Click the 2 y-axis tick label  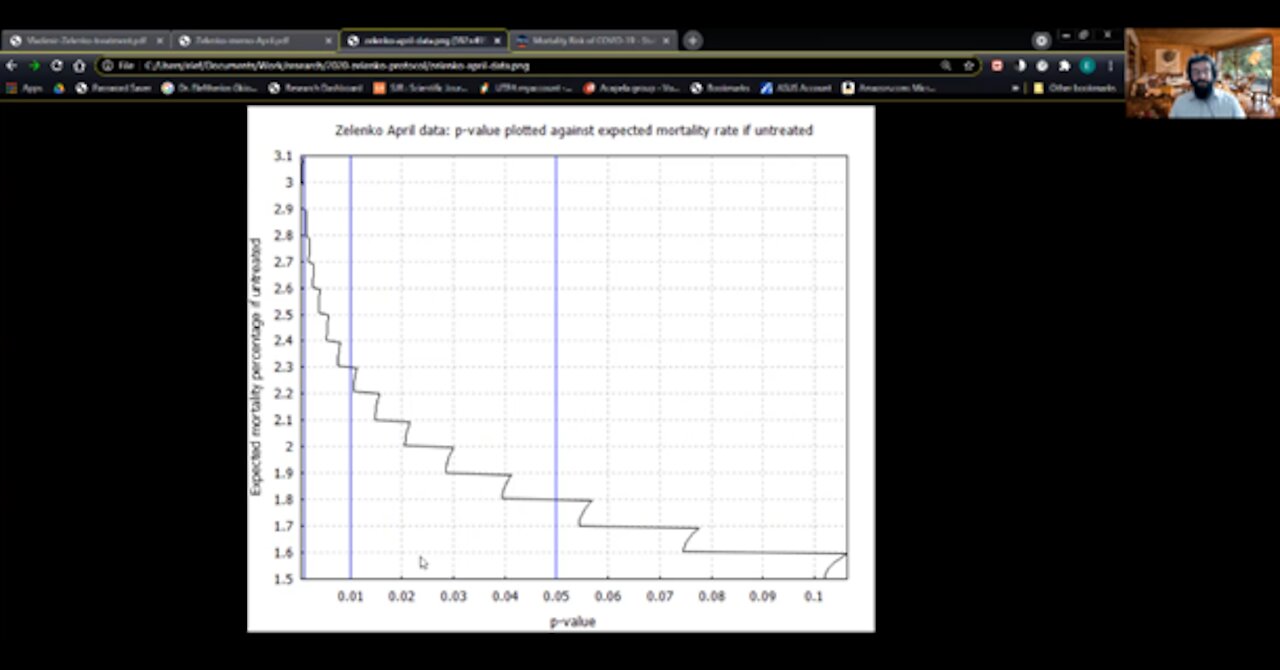coord(289,447)
